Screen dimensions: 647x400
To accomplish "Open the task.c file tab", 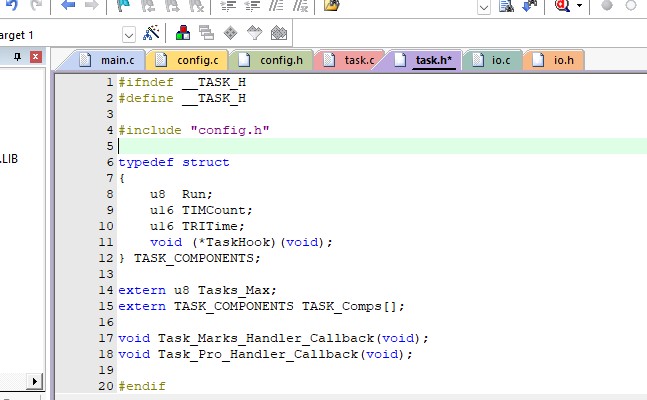I will pos(348,61).
